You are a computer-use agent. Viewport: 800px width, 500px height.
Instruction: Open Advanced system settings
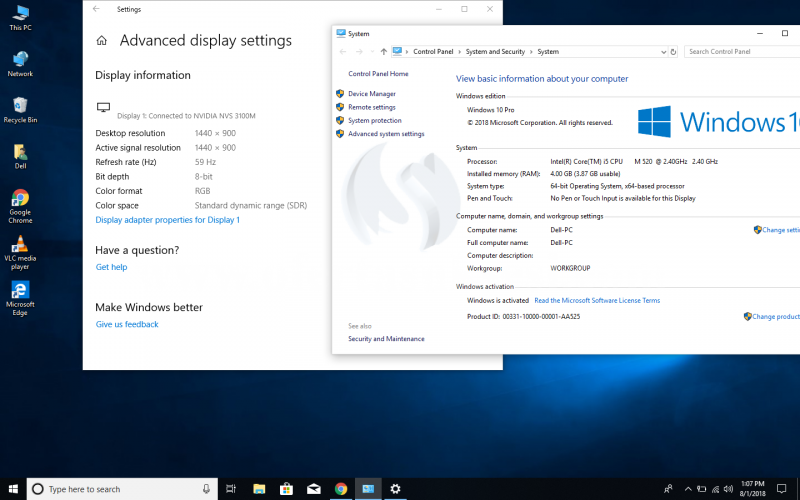pyautogui.click(x=386, y=134)
